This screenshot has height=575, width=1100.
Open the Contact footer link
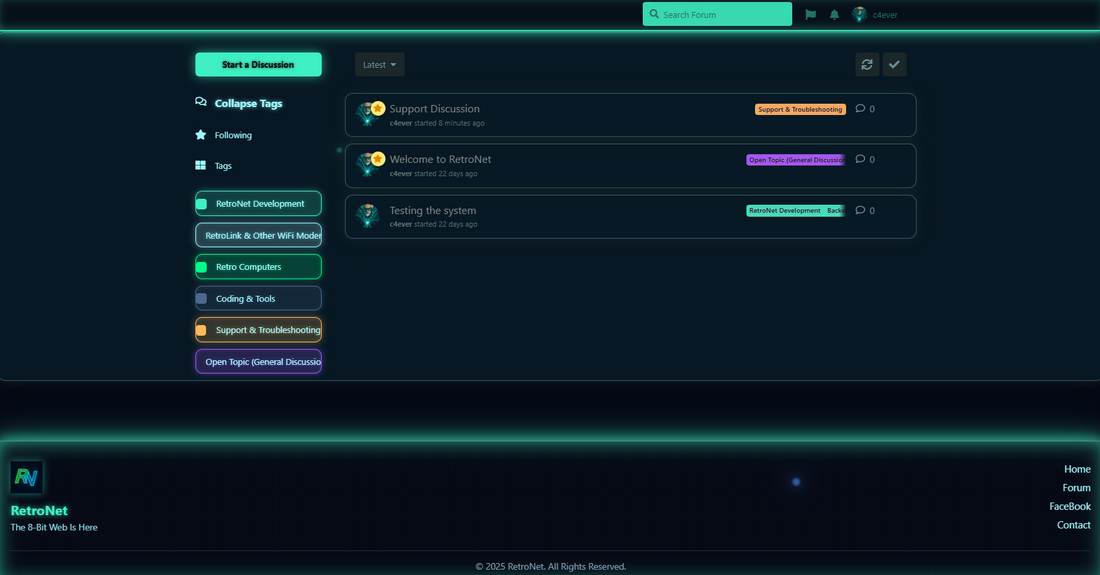point(1073,525)
